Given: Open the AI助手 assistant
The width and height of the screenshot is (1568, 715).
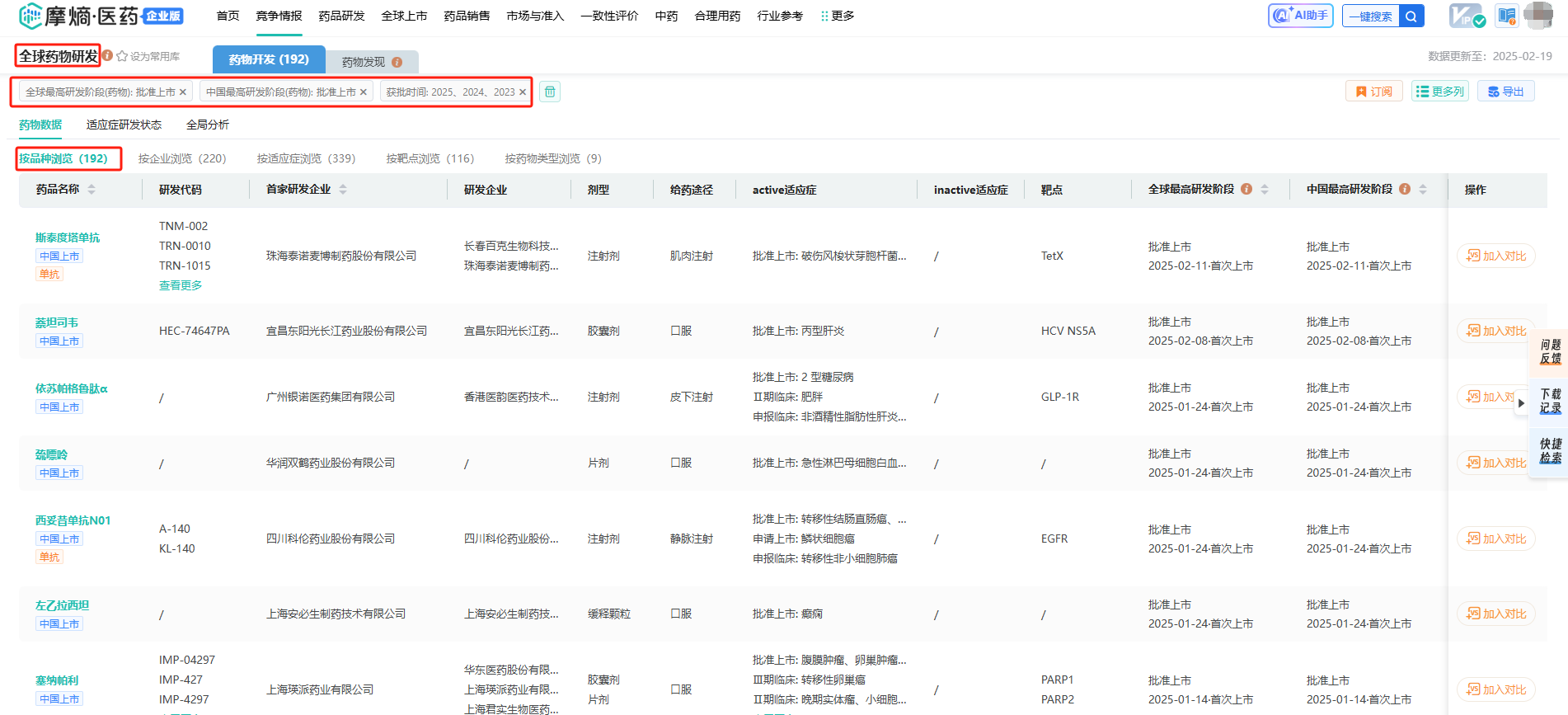Looking at the screenshot, I should (1300, 16).
